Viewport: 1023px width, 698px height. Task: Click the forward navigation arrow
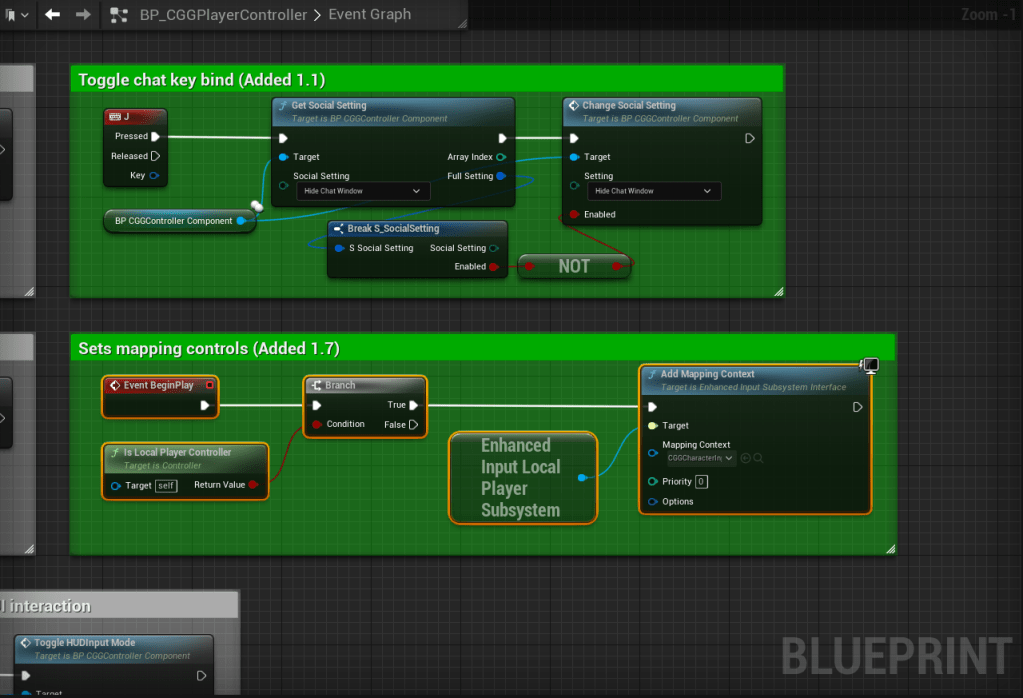pos(83,15)
